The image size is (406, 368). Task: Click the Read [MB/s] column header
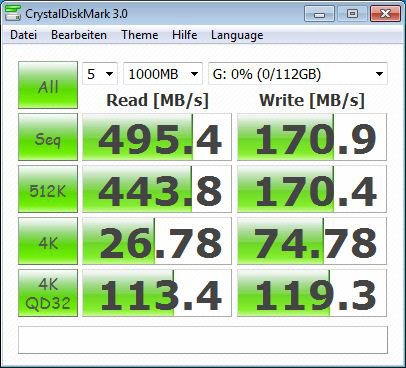(157, 100)
